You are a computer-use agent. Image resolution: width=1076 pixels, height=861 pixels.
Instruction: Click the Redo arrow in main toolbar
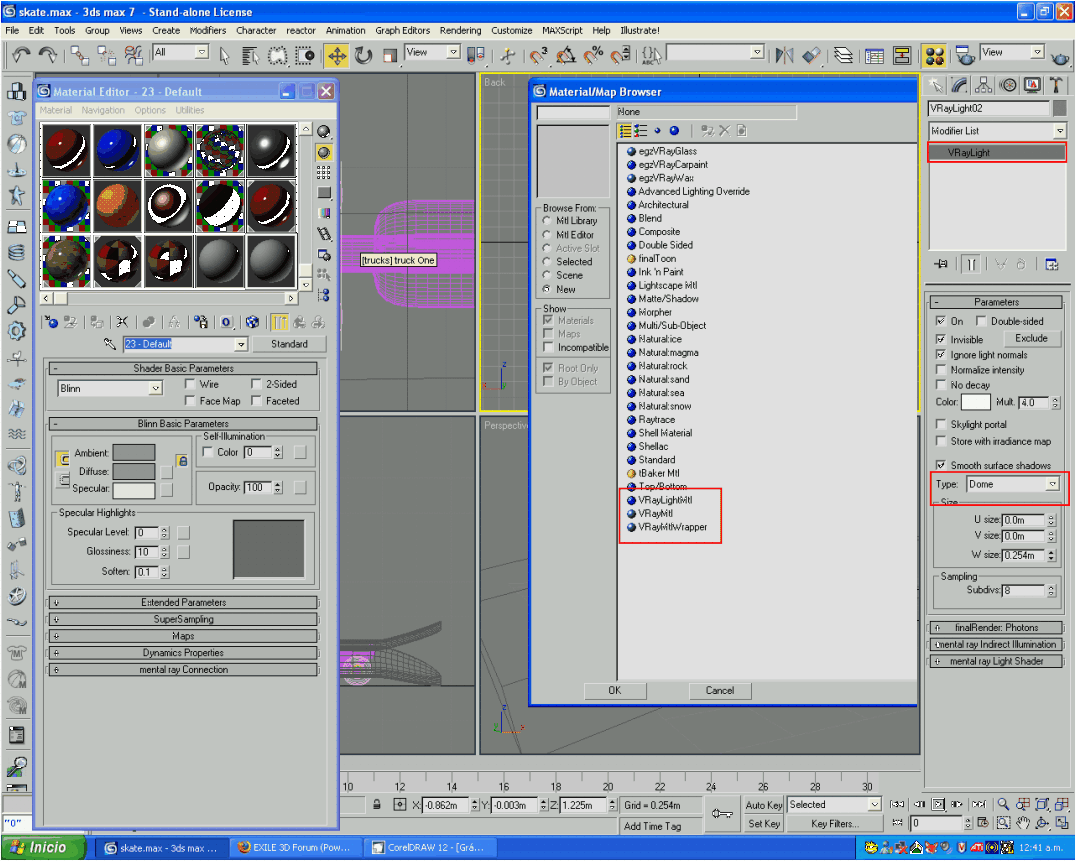pos(47,55)
